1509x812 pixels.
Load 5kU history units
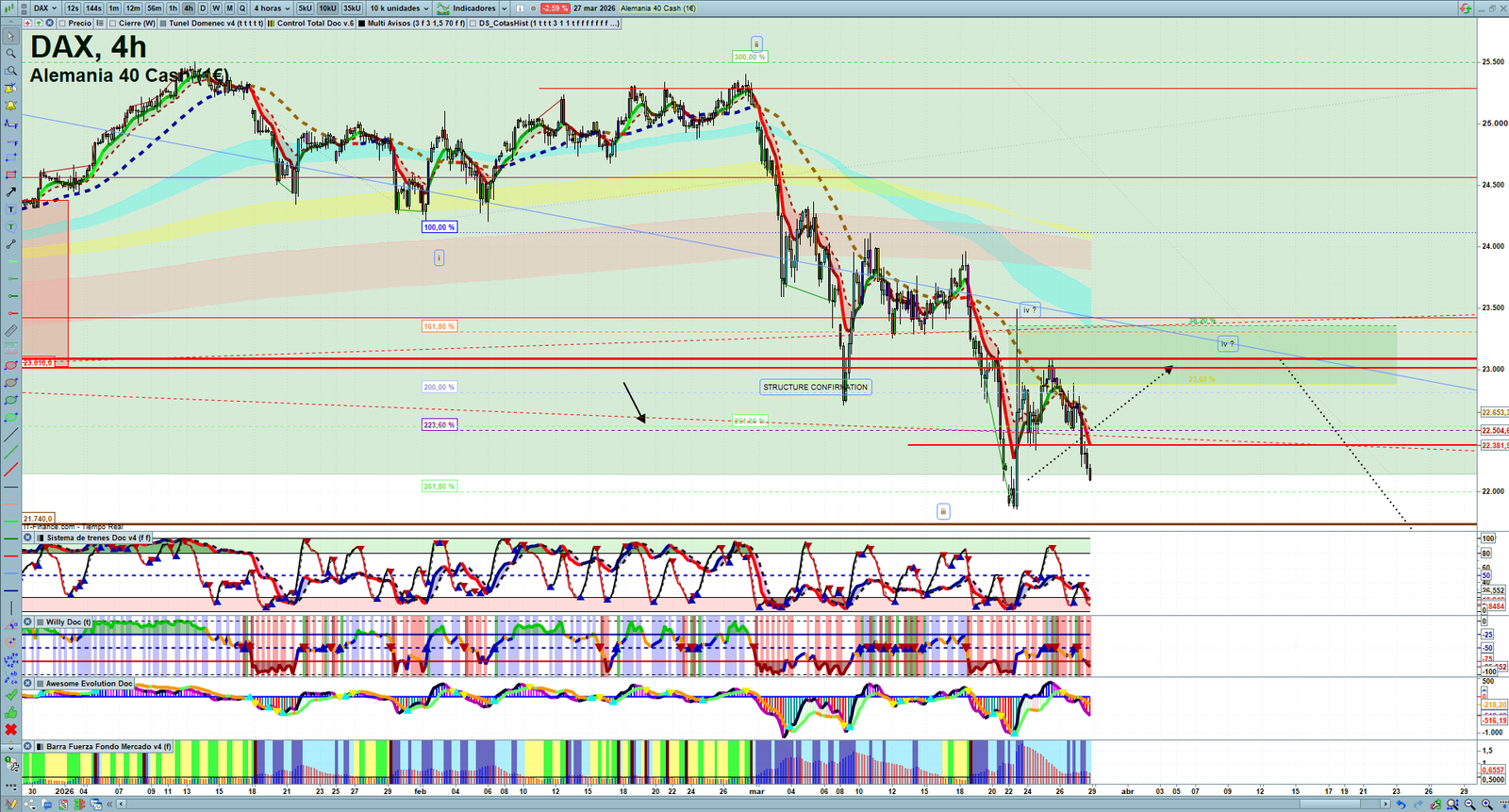[305, 8]
